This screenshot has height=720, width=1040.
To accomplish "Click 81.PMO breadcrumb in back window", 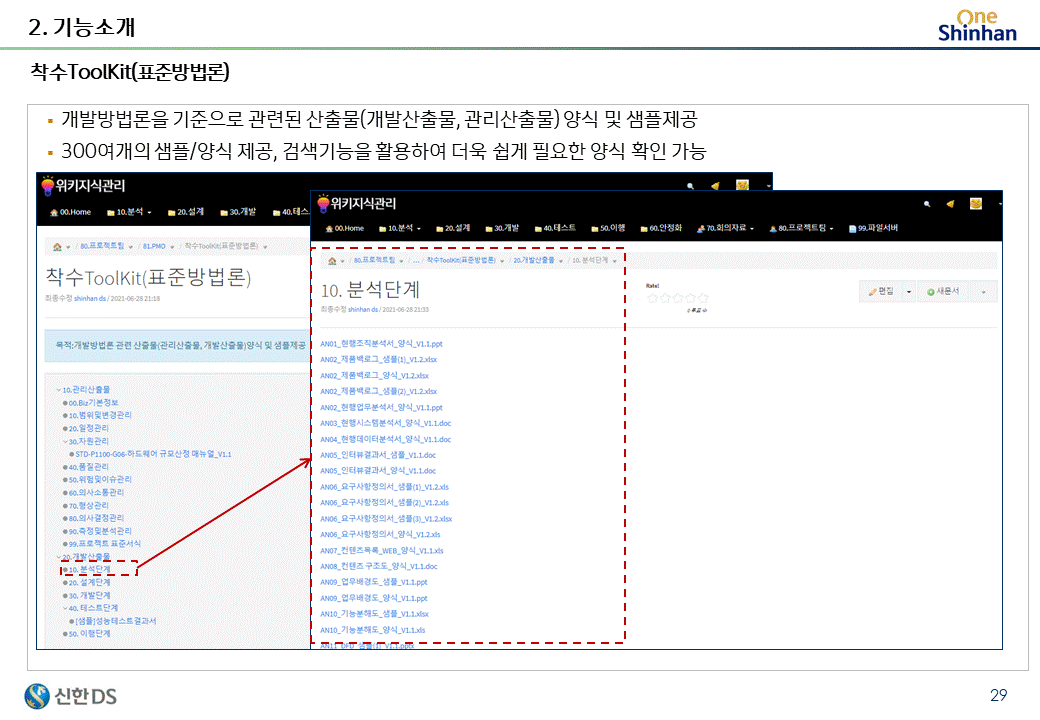I will click(x=154, y=247).
